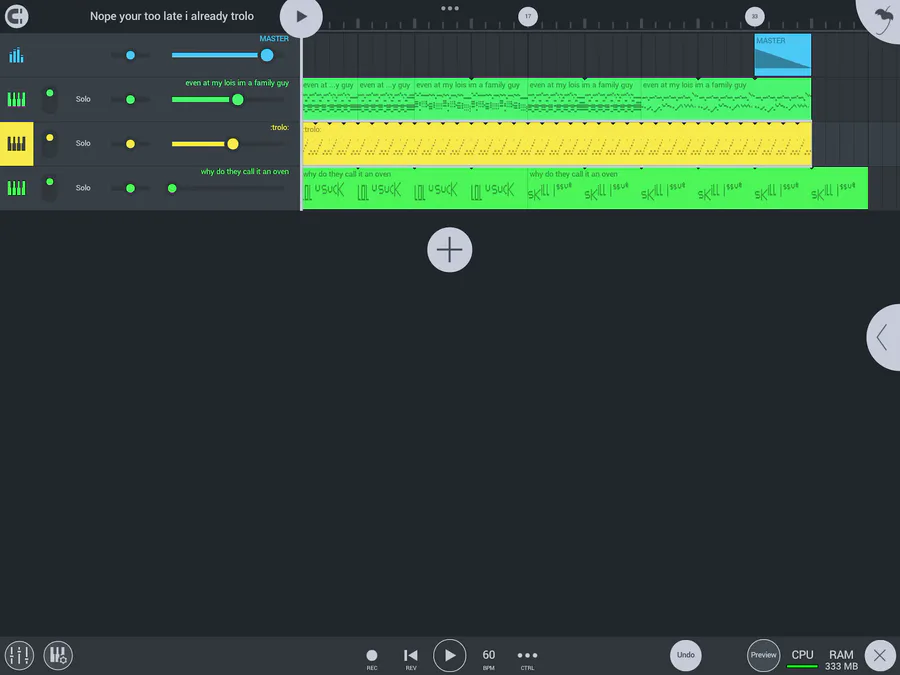Image resolution: width=900 pixels, height=675 pixels.
Task: Click the 60 BPM tempo value
Action: pos(488,658)
